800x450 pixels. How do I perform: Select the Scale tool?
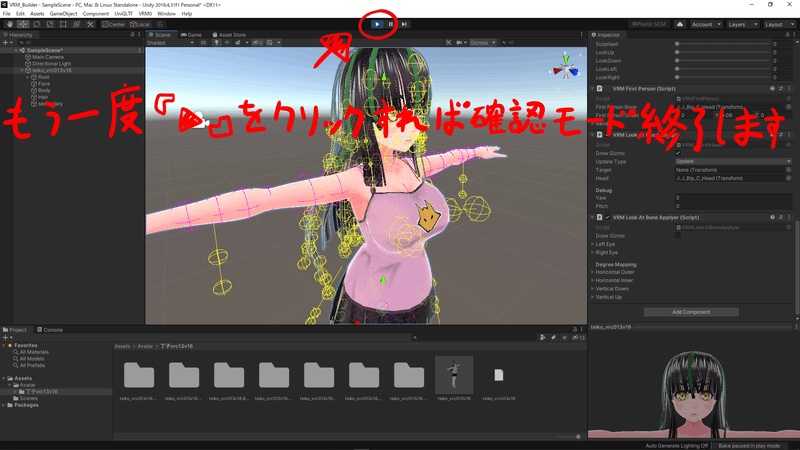click(x=49, y=24)
